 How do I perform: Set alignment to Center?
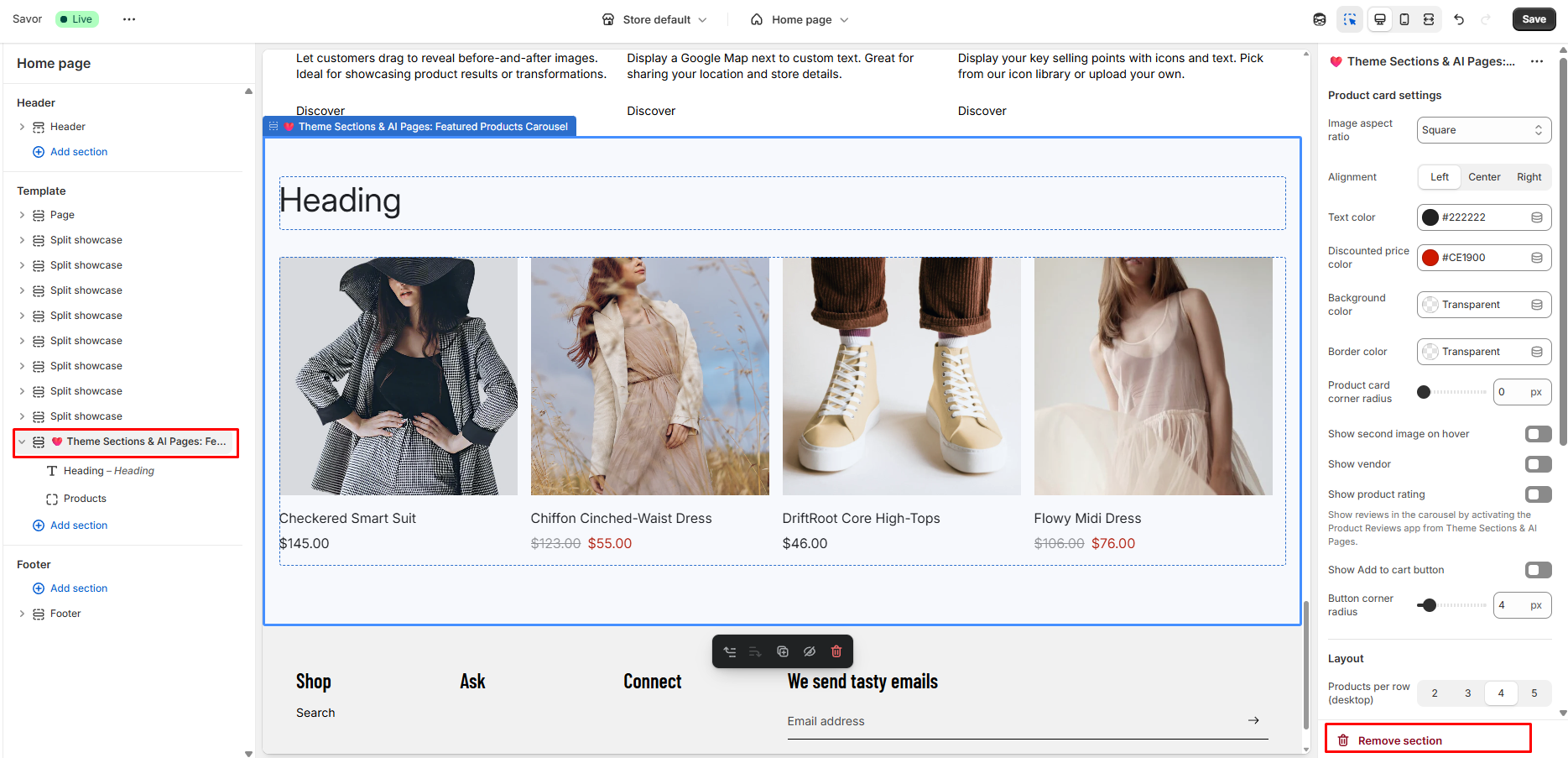coord(1484,177)
